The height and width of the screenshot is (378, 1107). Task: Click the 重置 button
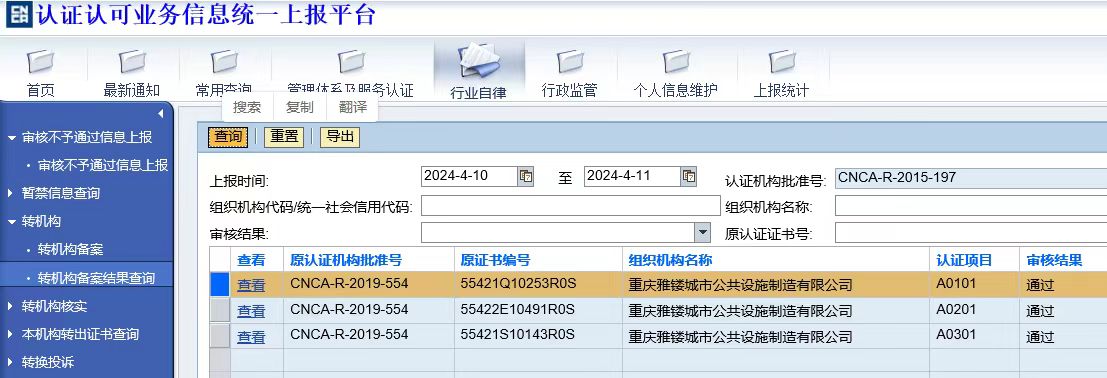[x=285, y=137]
